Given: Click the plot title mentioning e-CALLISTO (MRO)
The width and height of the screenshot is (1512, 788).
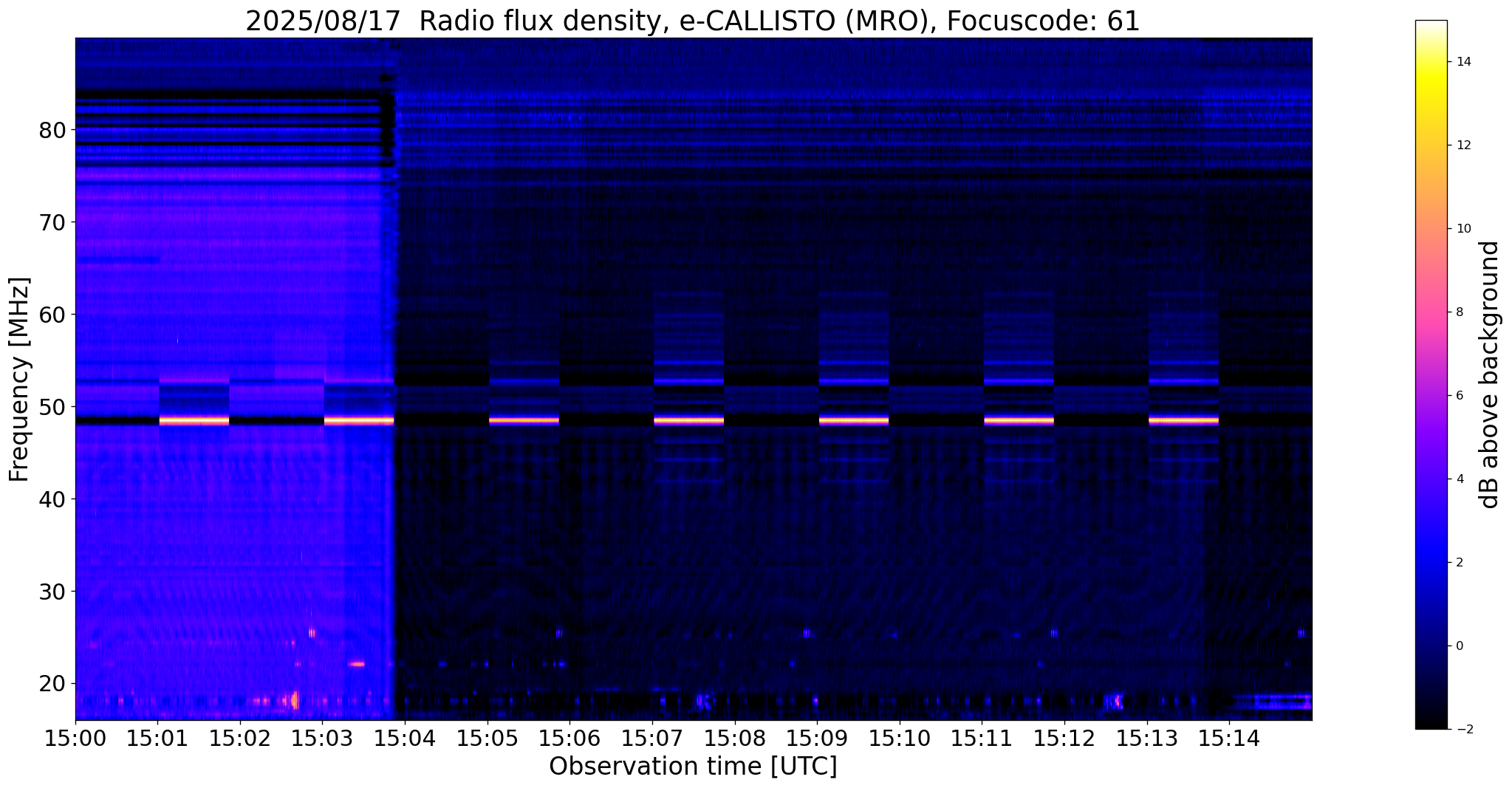Looking at the screenshot, I should [x=693, y=21].
